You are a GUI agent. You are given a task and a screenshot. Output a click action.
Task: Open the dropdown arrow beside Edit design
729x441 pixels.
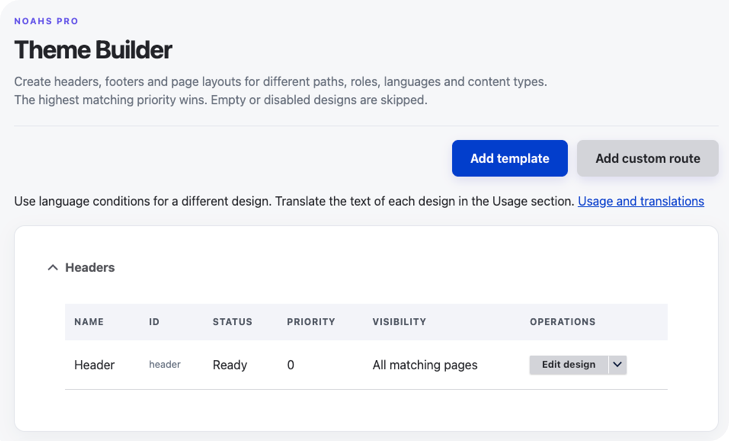tap(617, 365)
